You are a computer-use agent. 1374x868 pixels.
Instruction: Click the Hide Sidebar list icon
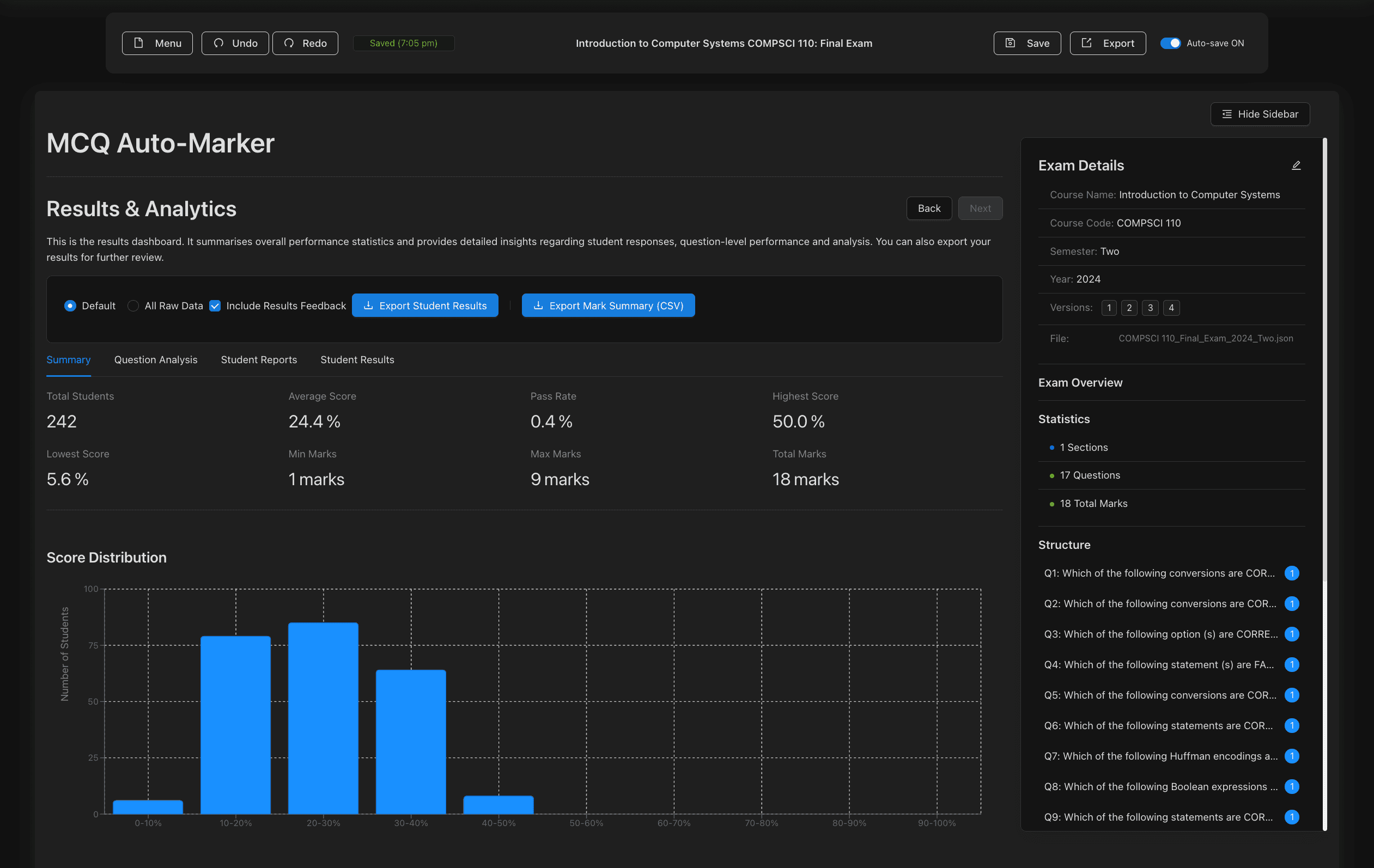[x=1227, y=114]
